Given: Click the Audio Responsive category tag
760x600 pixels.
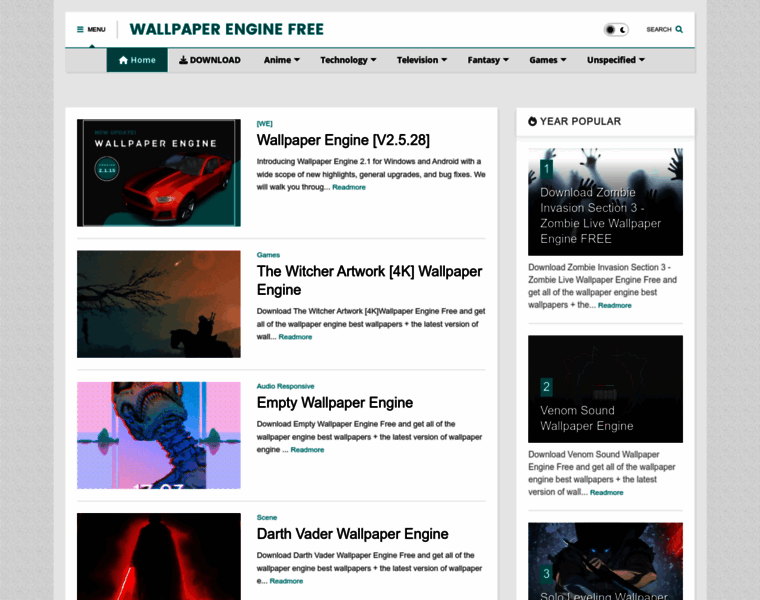Looking at the screenshot, I should click(285, 386).
